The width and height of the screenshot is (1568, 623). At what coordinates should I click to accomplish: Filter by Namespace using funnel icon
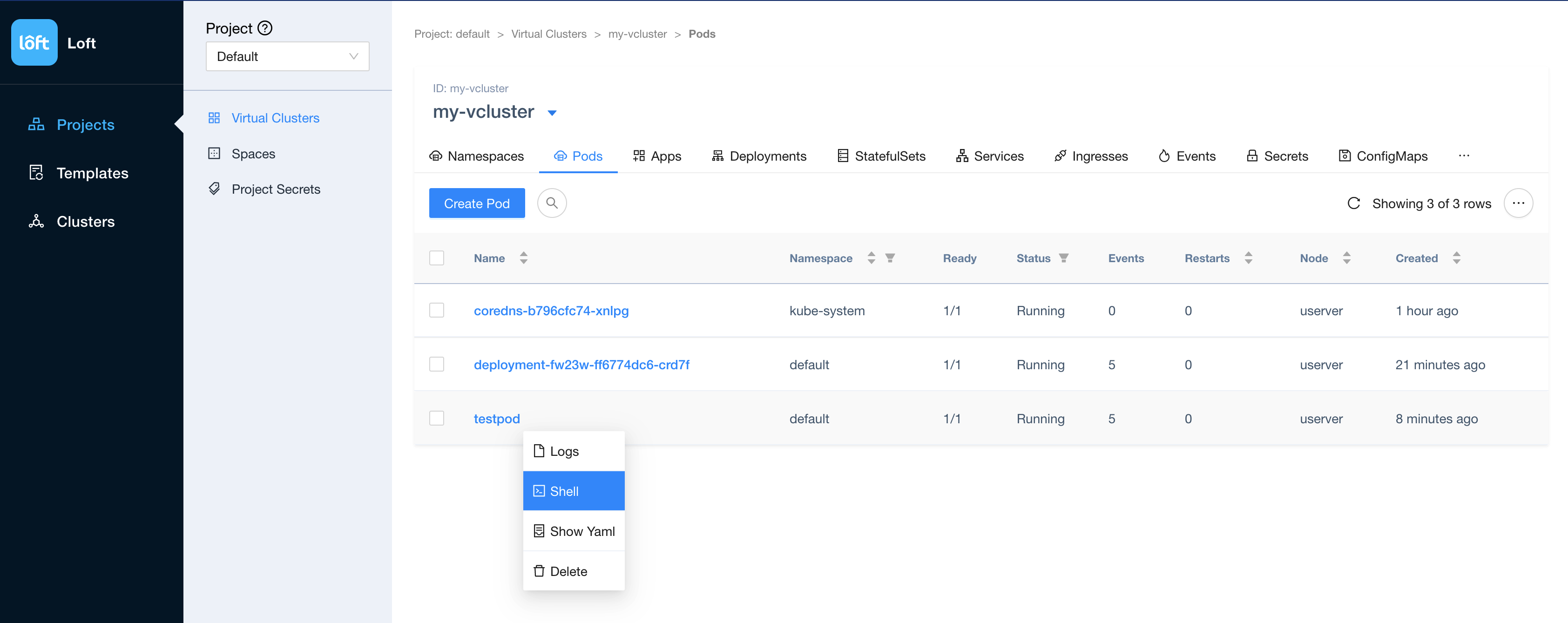click(890, 257)
